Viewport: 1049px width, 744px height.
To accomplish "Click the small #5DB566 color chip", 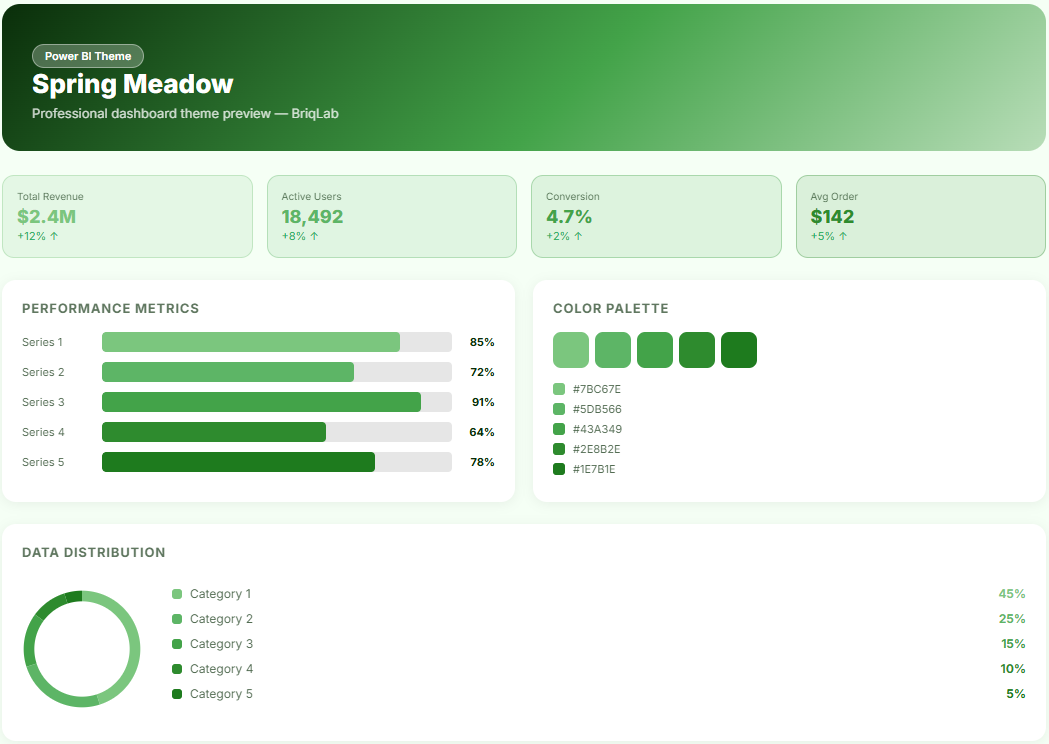I will (559, 409).
